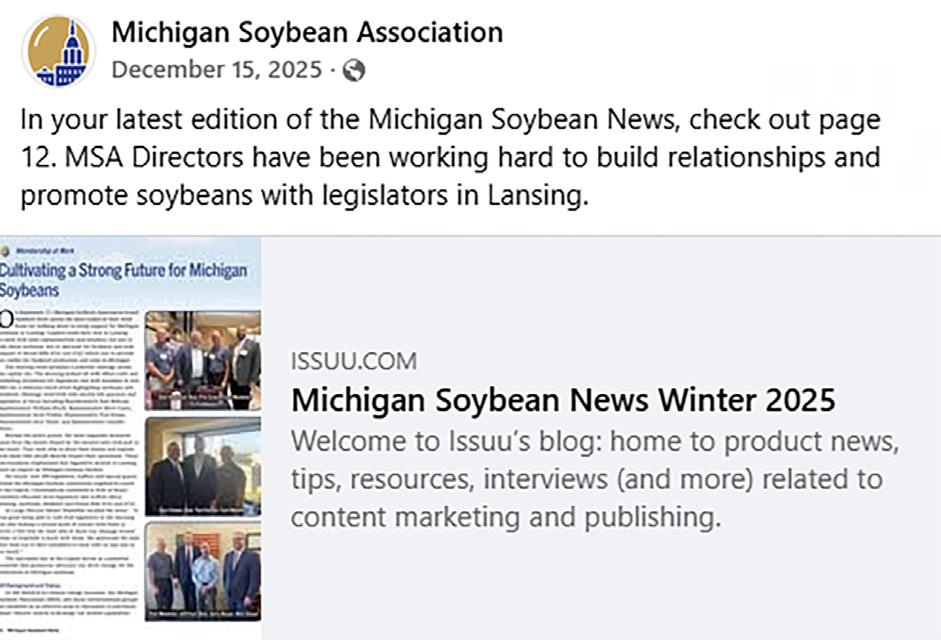Click the December 15, 2025 timestamp
The image size is (941, 640).
click(217, 70)
